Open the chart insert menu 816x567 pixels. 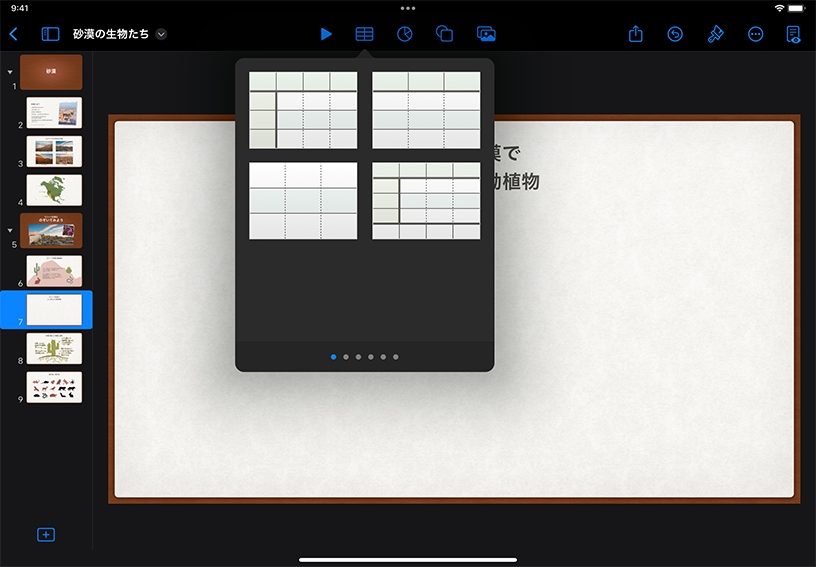405,34
